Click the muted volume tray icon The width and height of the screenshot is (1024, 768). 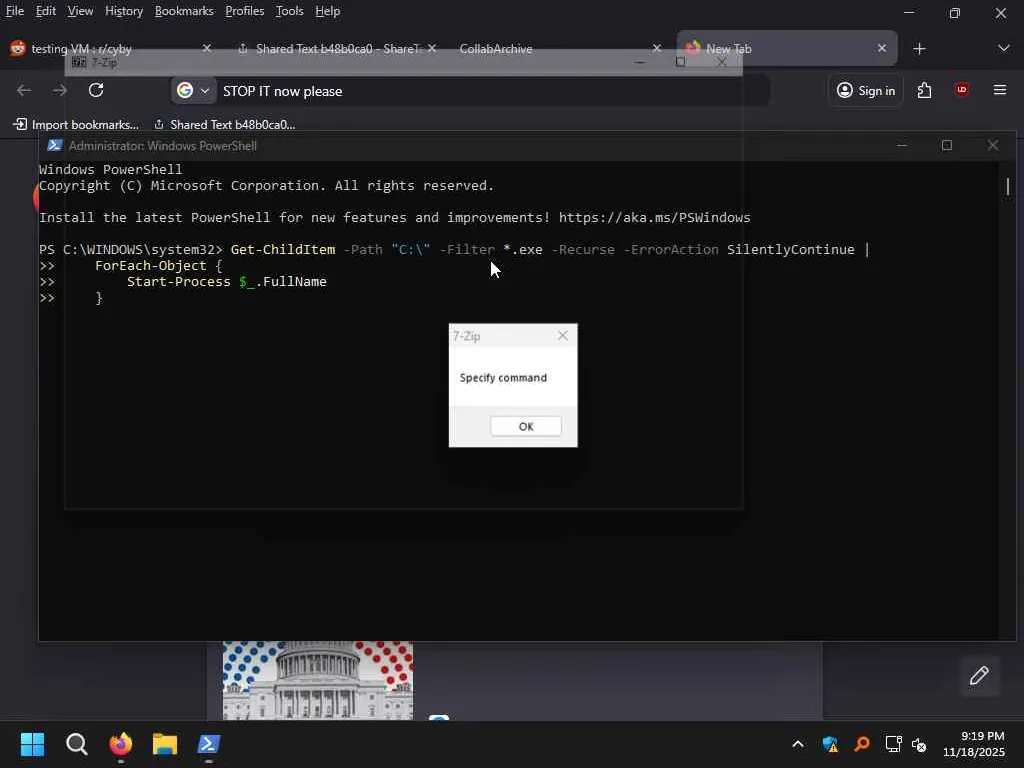[x=919, y=744]
